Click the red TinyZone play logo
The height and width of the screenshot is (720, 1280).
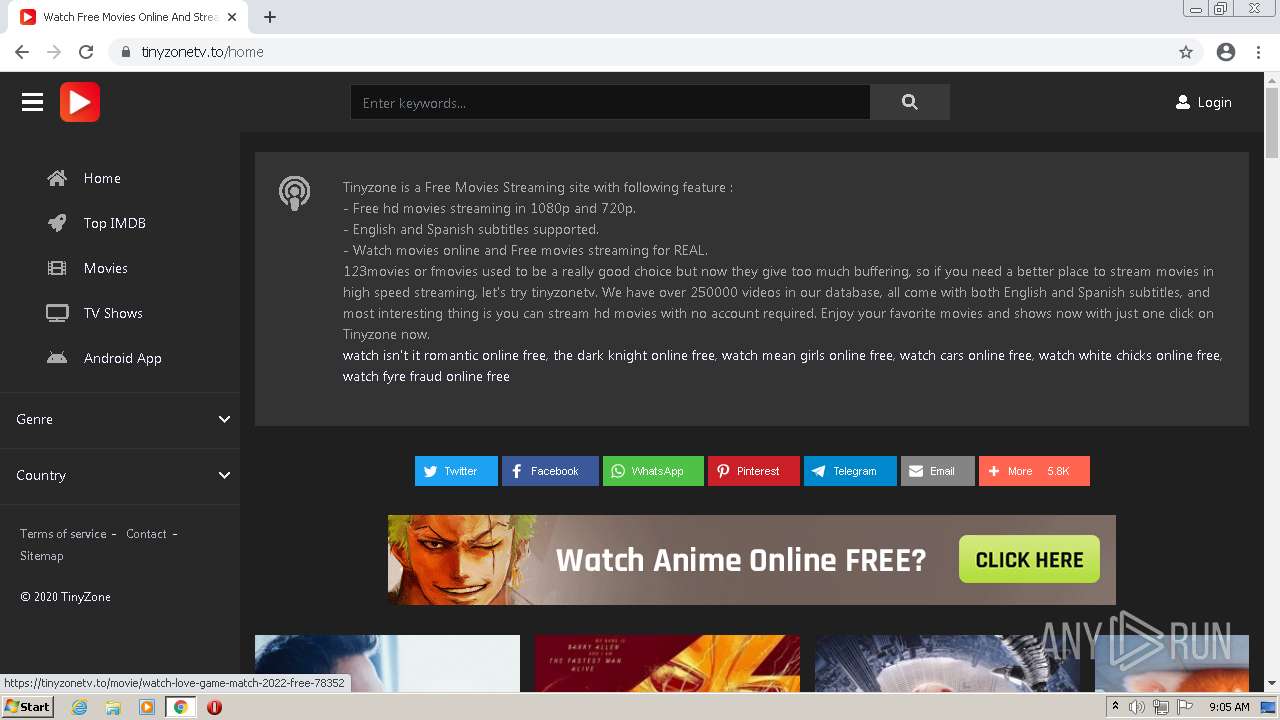(80, 102)
